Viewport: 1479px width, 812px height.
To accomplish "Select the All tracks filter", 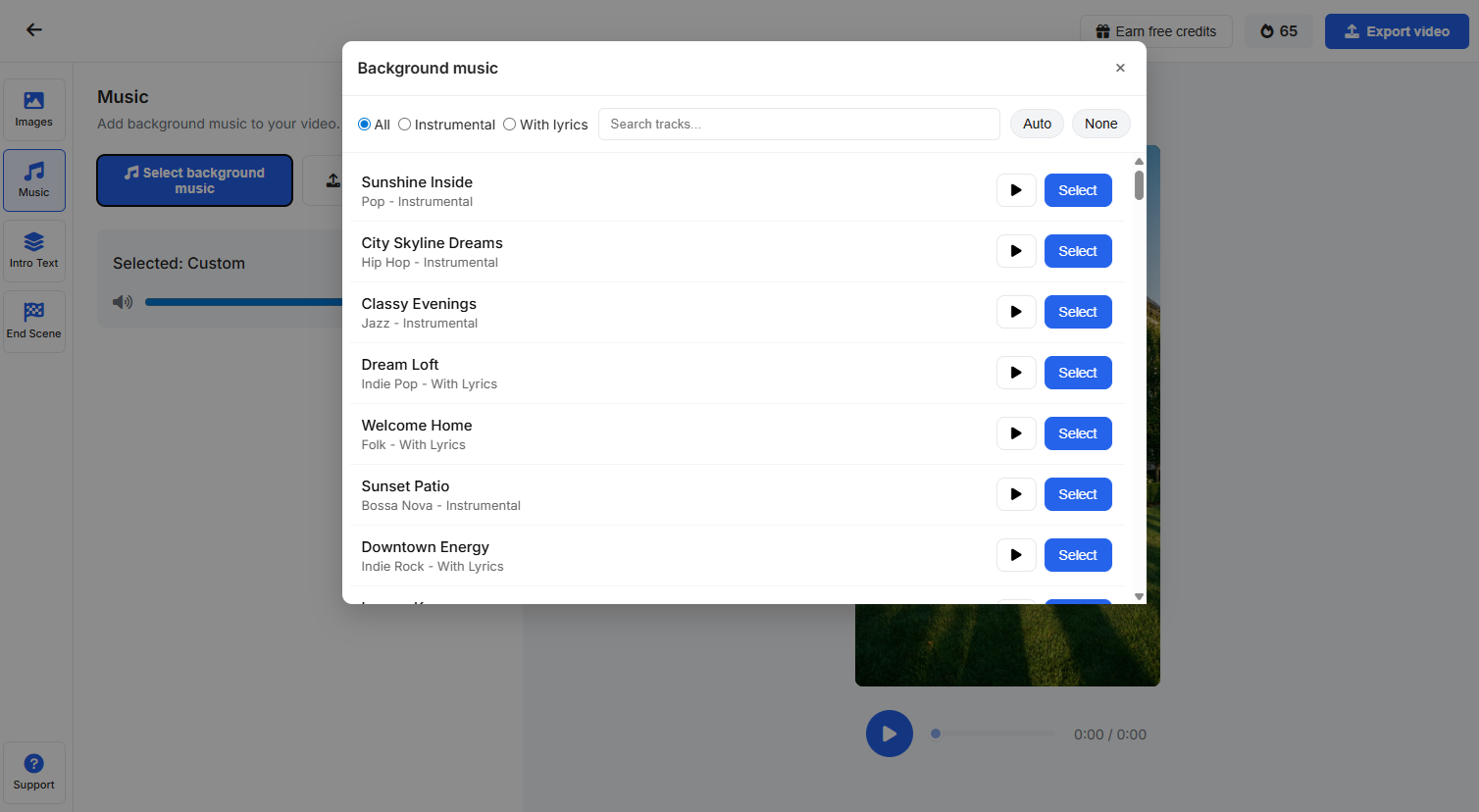I will (364, 124).
